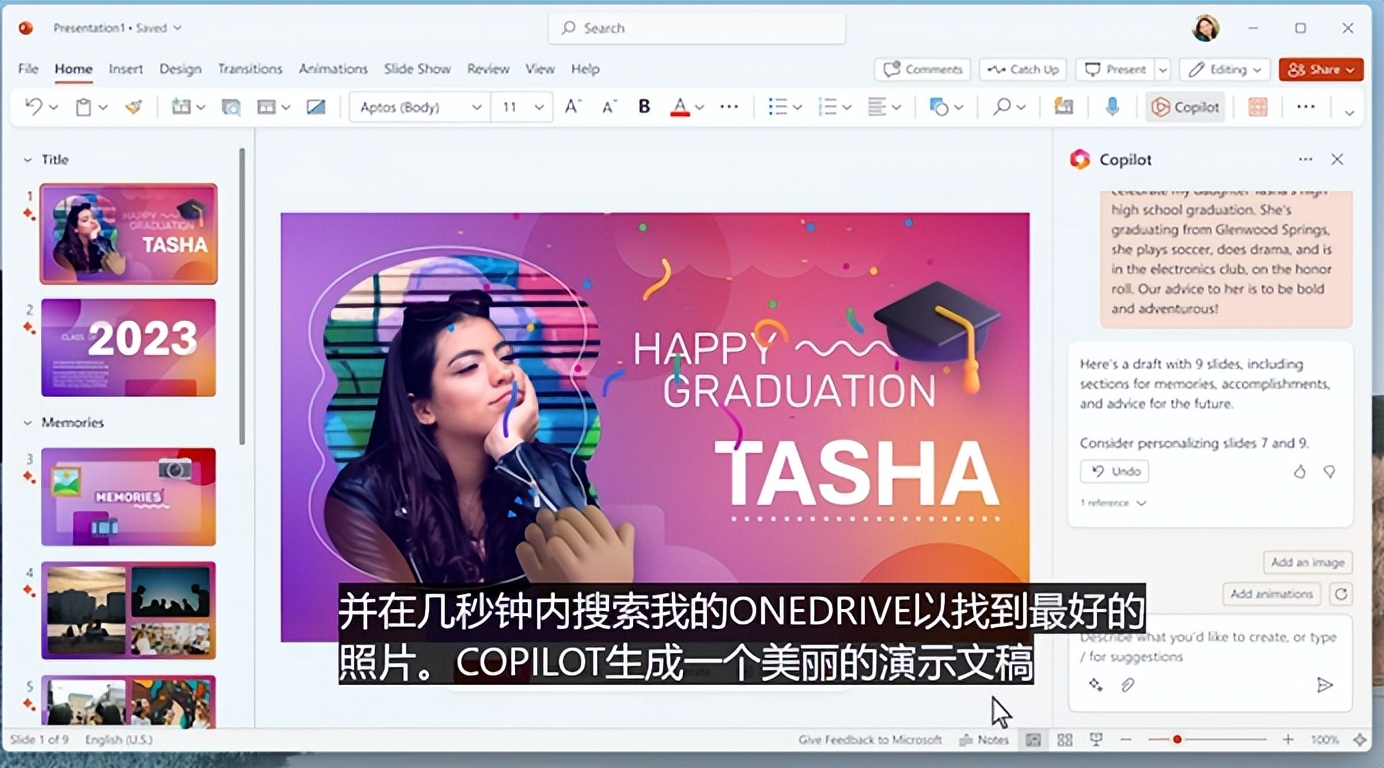
Task: Open the Paste options dropdown arrow
Action: coord(103,107)
